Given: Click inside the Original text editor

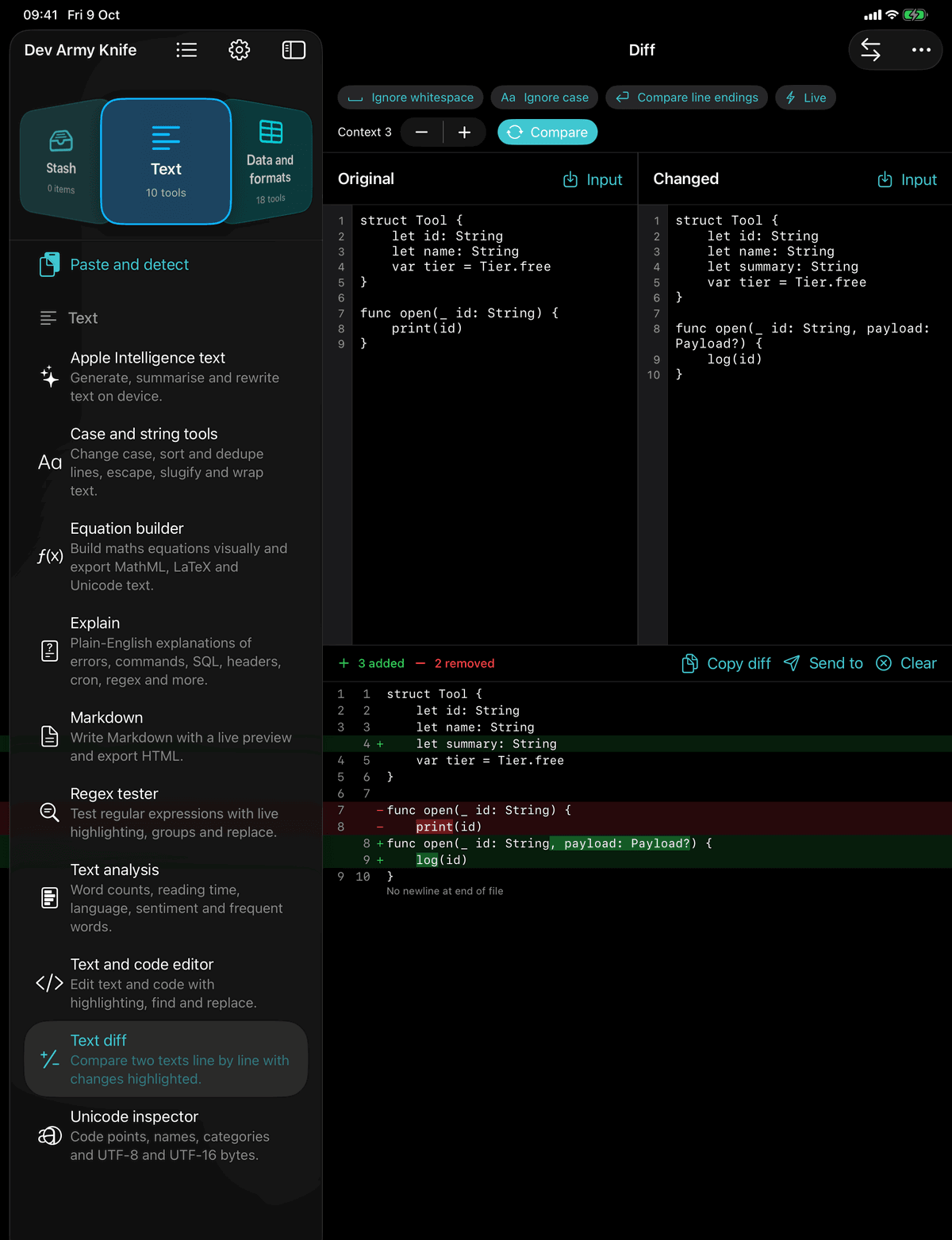Looking at the screenshot, I should (x=493, y=424).
